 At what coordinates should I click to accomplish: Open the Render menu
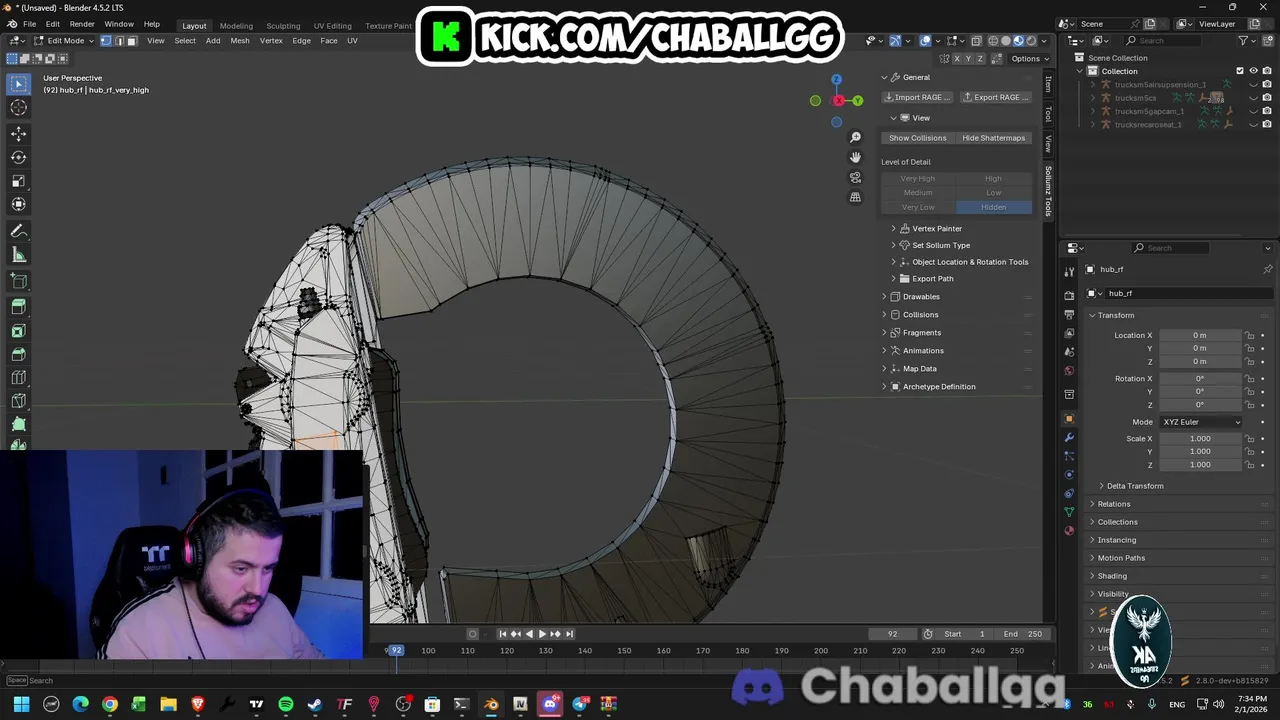(x=82, y=24)
